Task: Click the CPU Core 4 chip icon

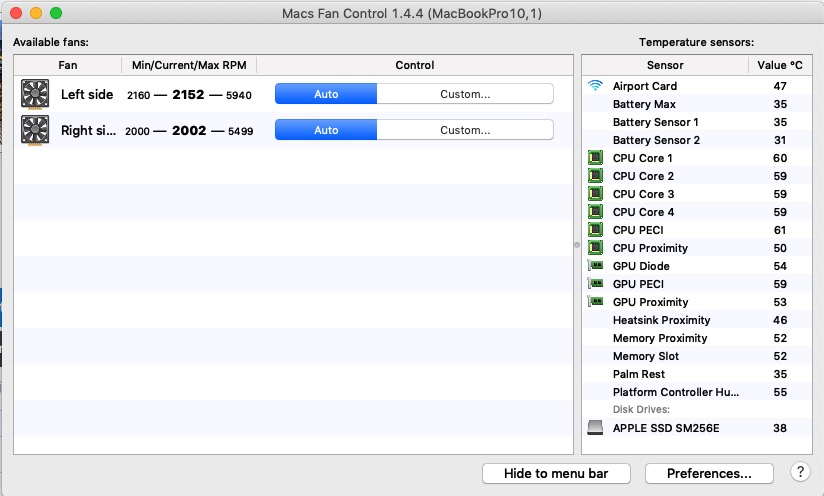Action: [595, 212]
